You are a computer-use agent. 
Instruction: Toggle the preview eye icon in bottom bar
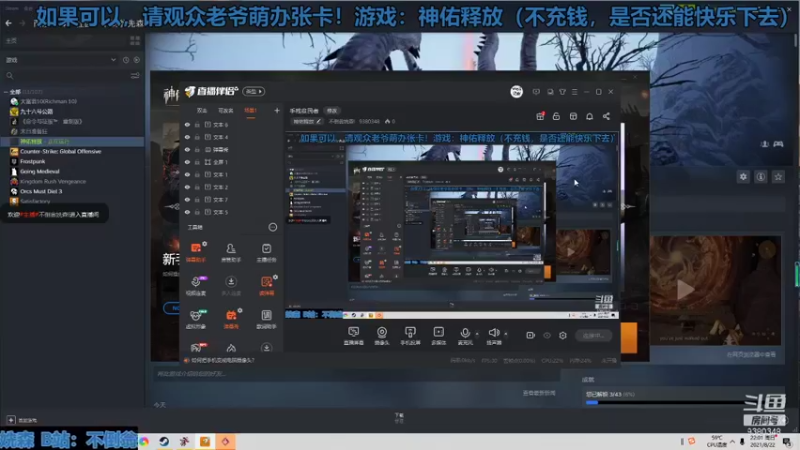(x=546, y=335)
